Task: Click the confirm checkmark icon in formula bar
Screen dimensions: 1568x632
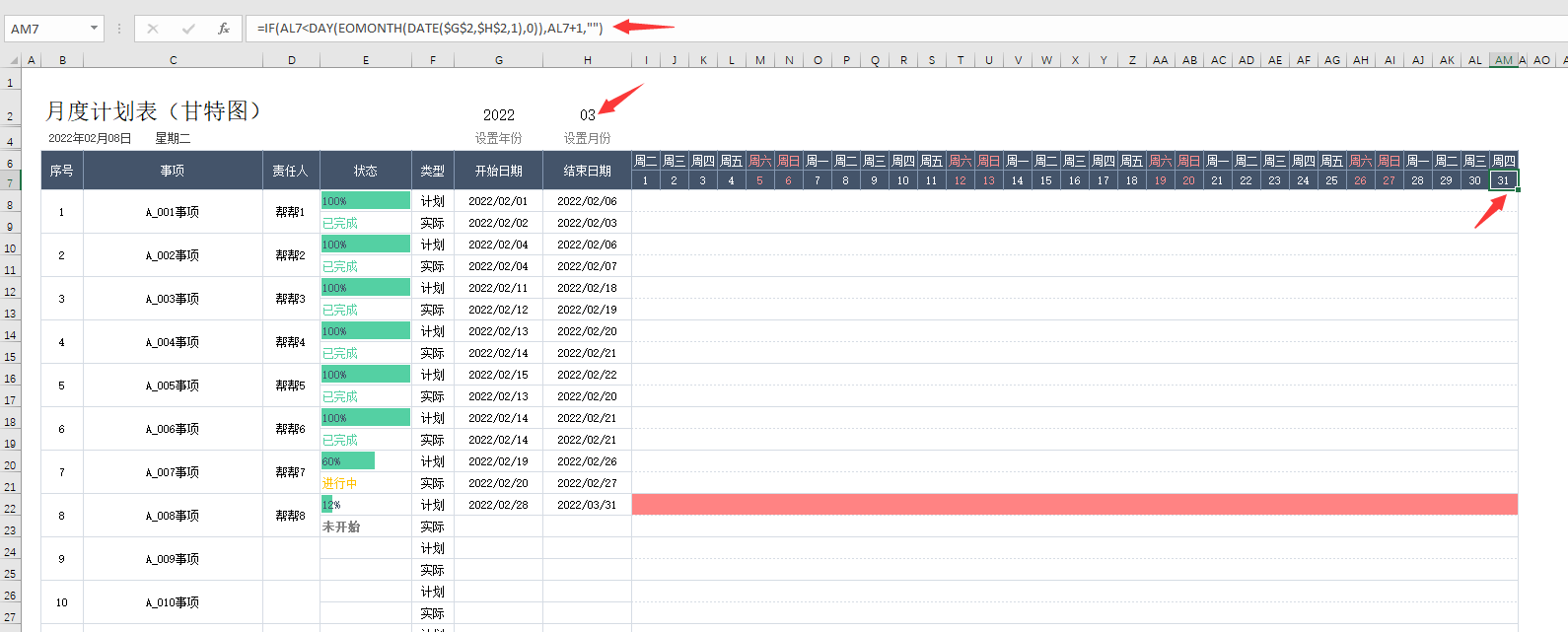Action: (188, 29)
